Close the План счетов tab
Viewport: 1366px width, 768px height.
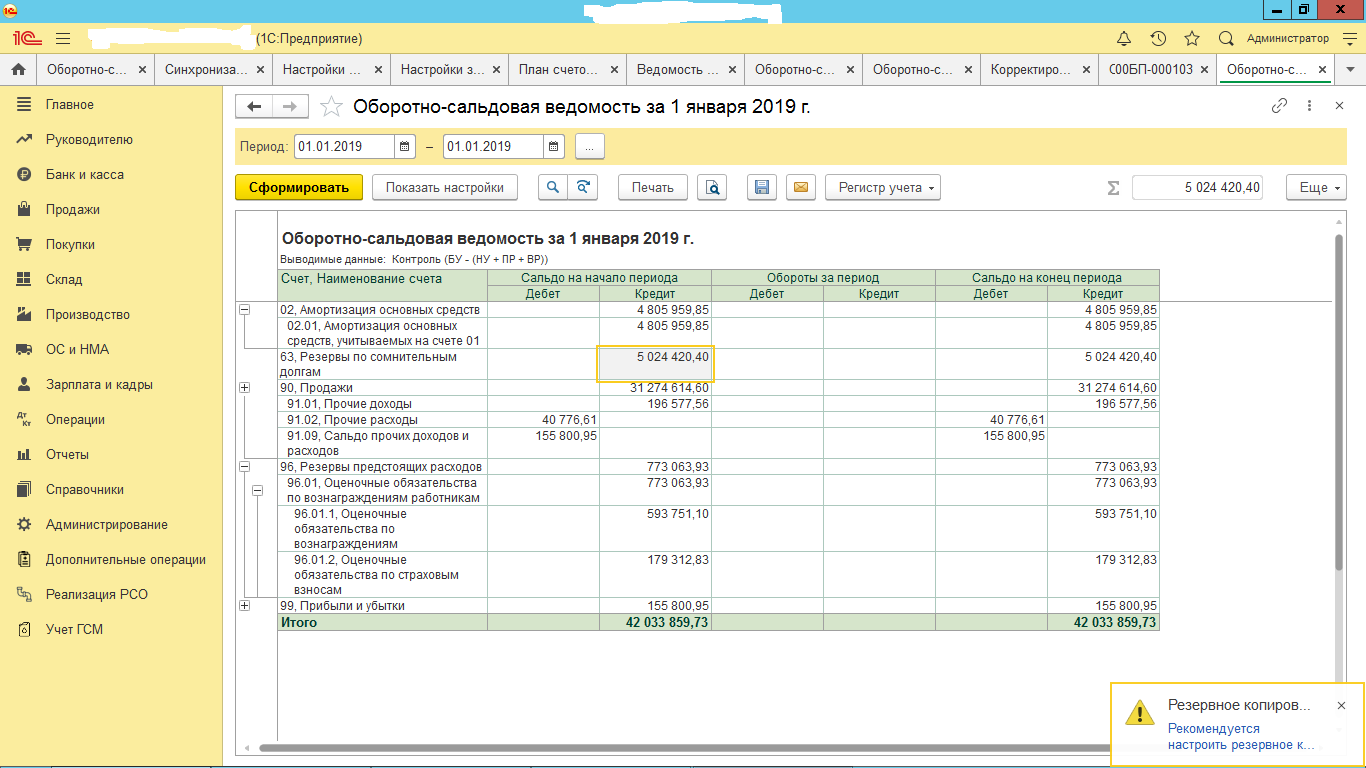coord(614,70)
